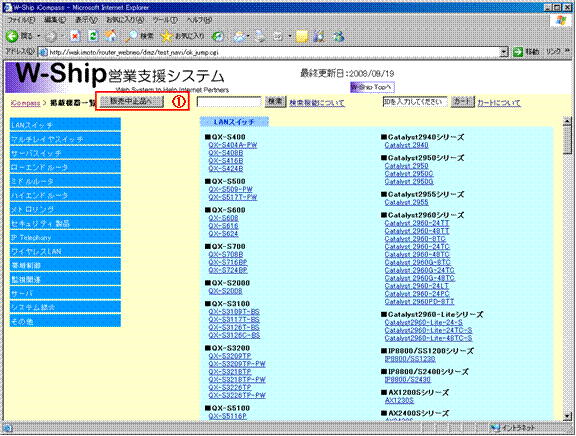Open the ファイル(F) menu
Viewport: 576px width, 436px height.
(x=21, y=20)
